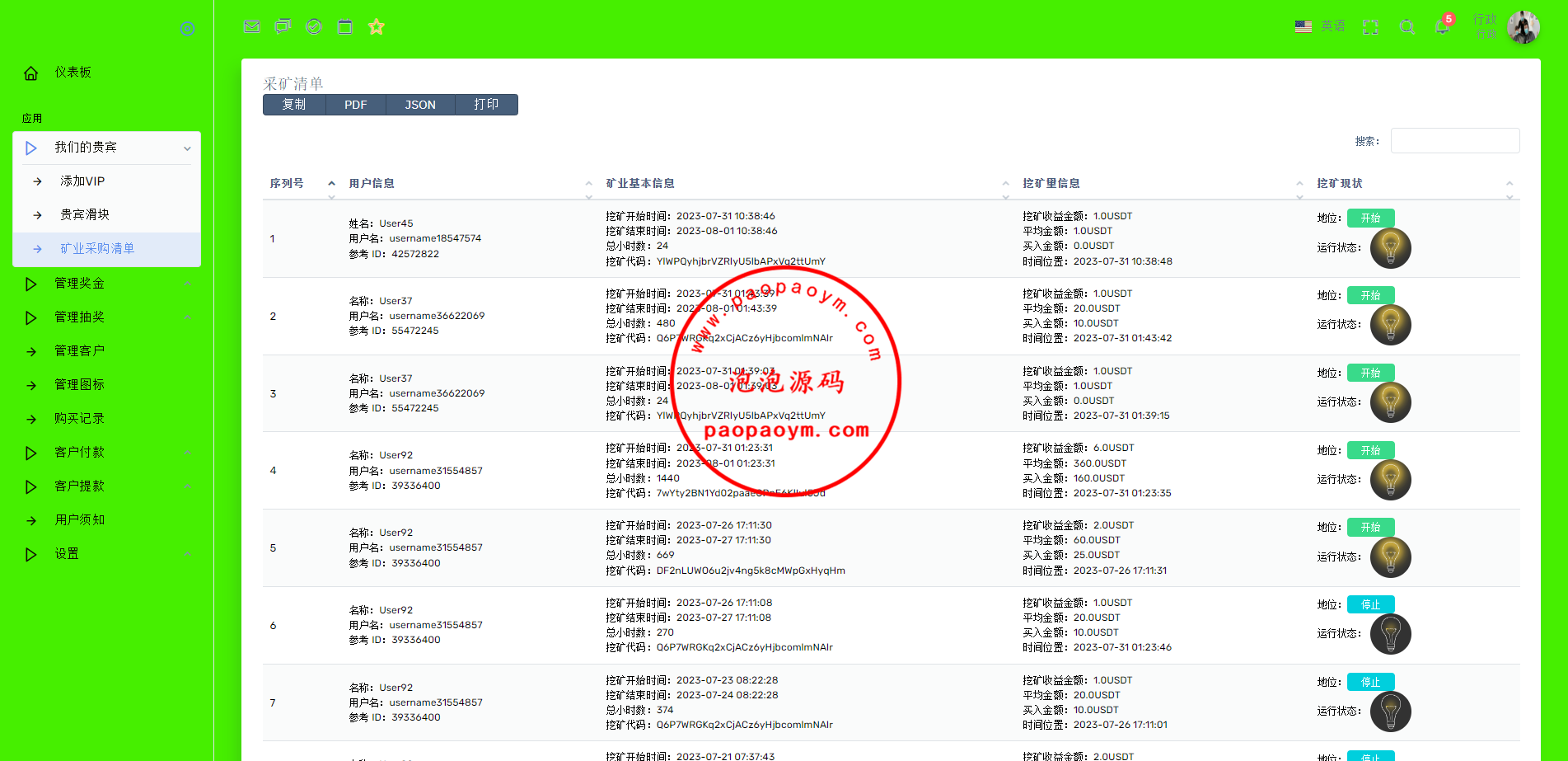Click the chat bubbles icon in top bar

point(283,26)
